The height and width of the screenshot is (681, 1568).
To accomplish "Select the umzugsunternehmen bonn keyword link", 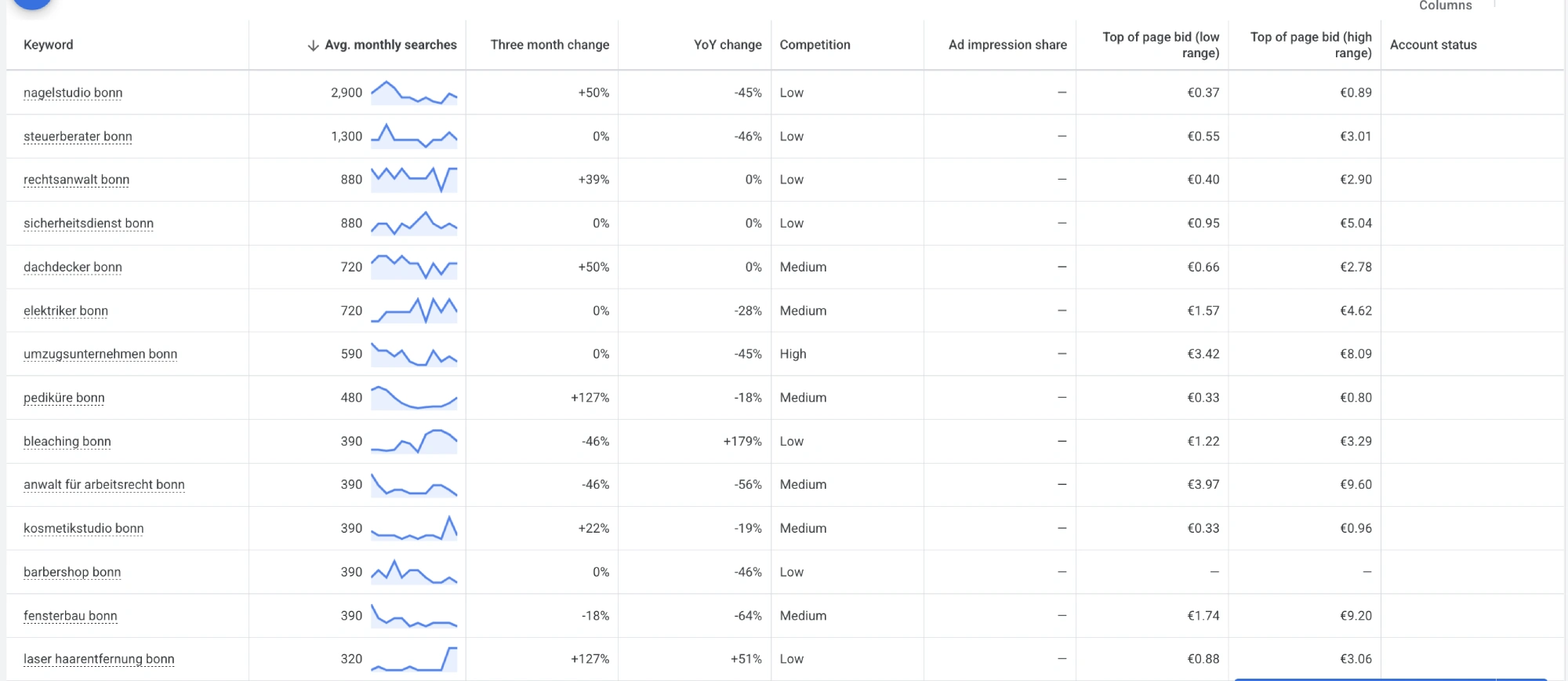I will tap(100, 354).
